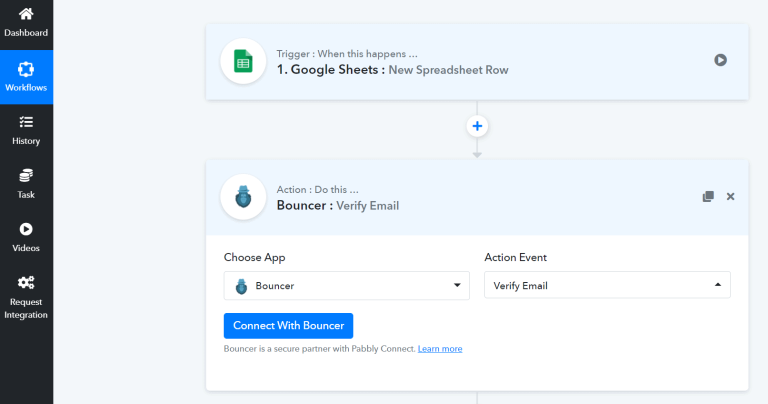768x404 pixels.
Task: Open the Learn more link
Action: (440, 349)
